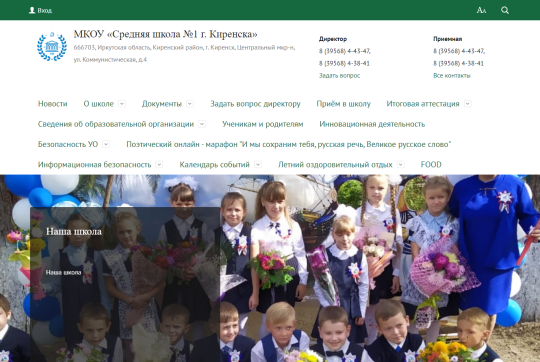Open the Приём в школу menu item
This screenshot has height=362, width=540.
[343, 104]
